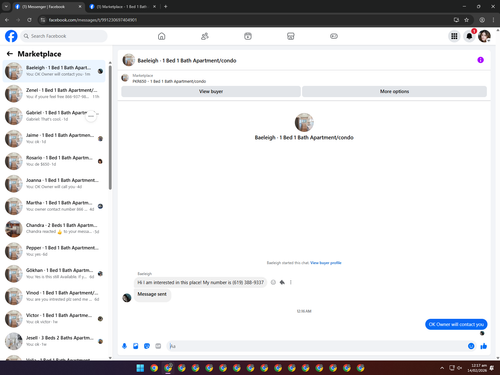Reload the page
500x375 pixels.
pyautogui.click(x=29, y=20)
